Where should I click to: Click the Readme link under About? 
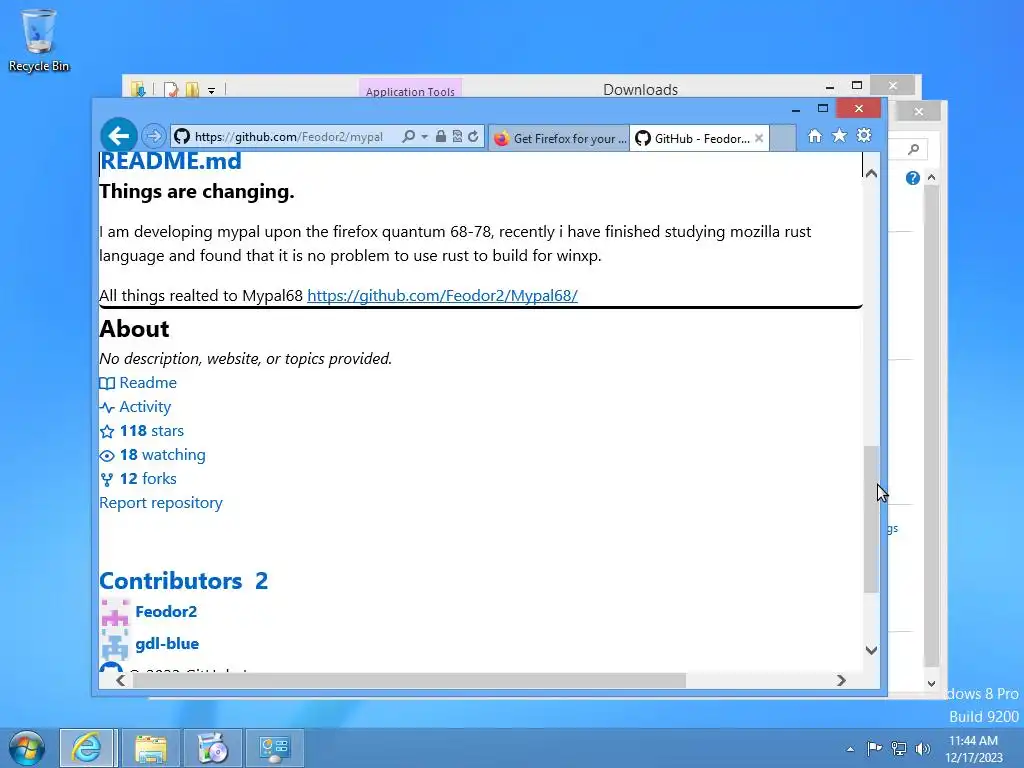pos(148,383)
